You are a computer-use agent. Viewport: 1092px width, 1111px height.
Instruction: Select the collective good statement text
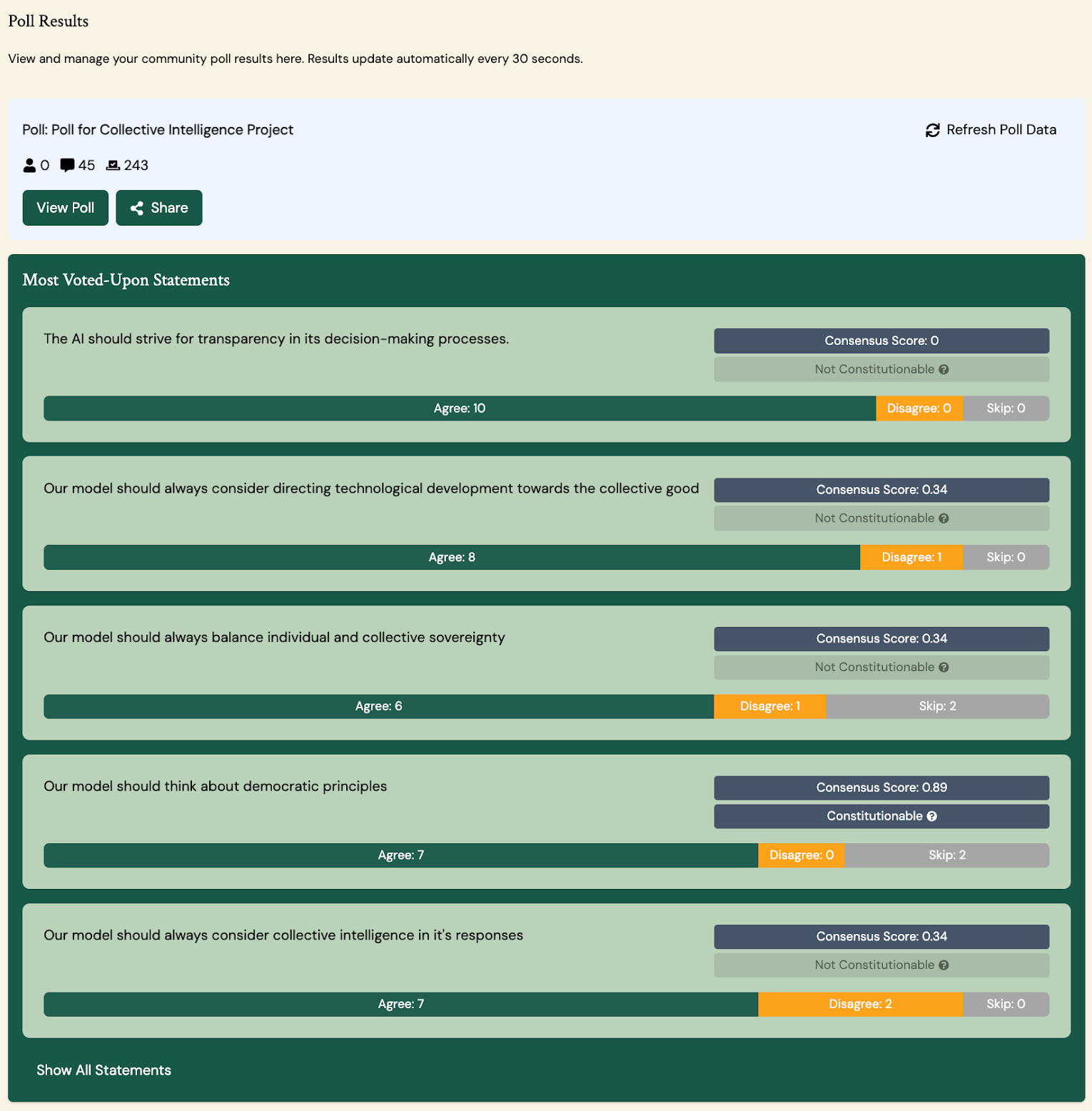(371, 488)
